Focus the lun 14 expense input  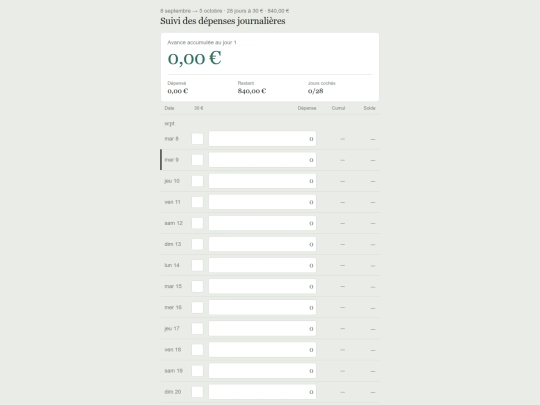(x=262, y=265)
